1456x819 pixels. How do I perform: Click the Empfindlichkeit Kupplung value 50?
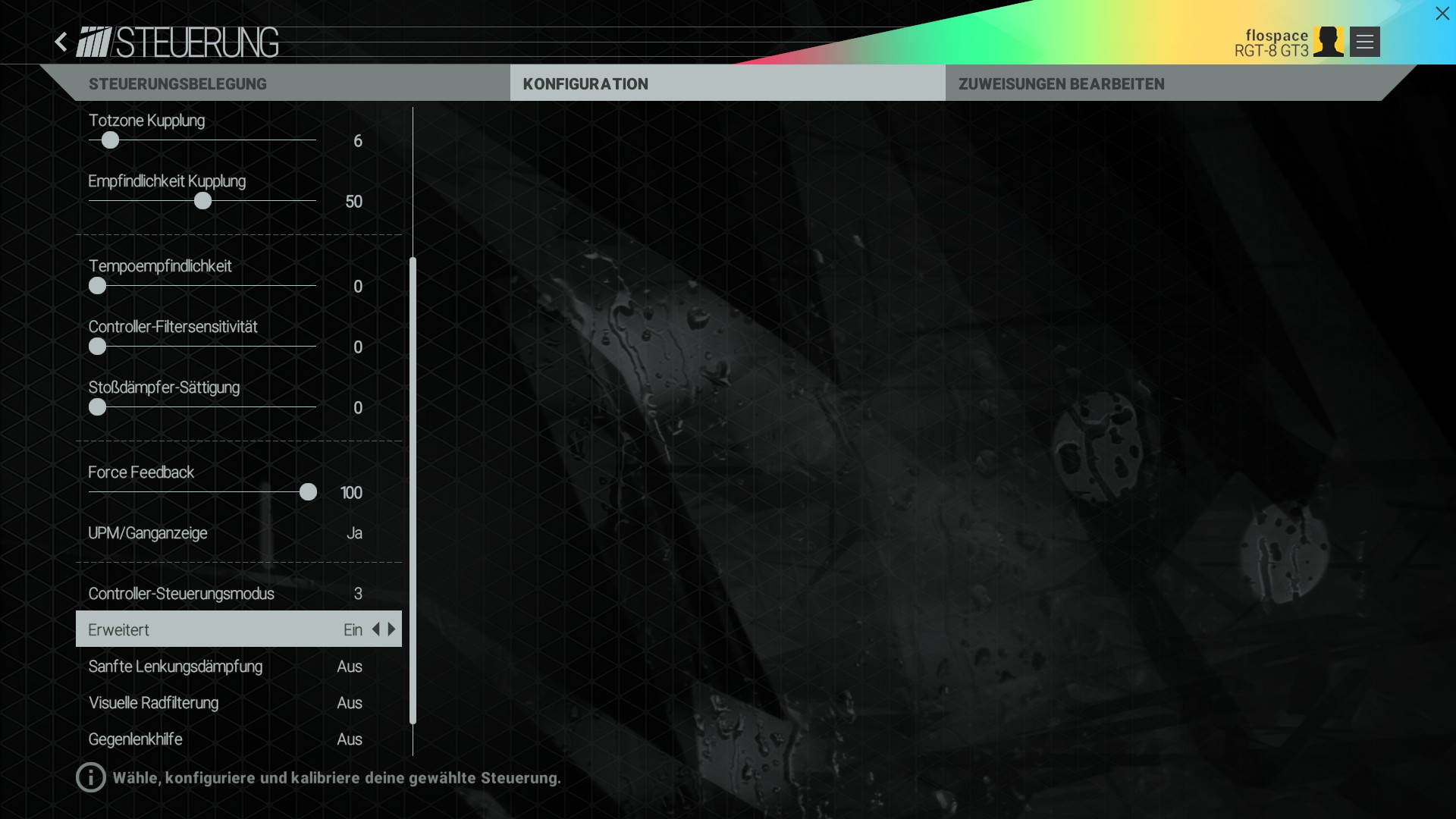(x=354, y=202)
